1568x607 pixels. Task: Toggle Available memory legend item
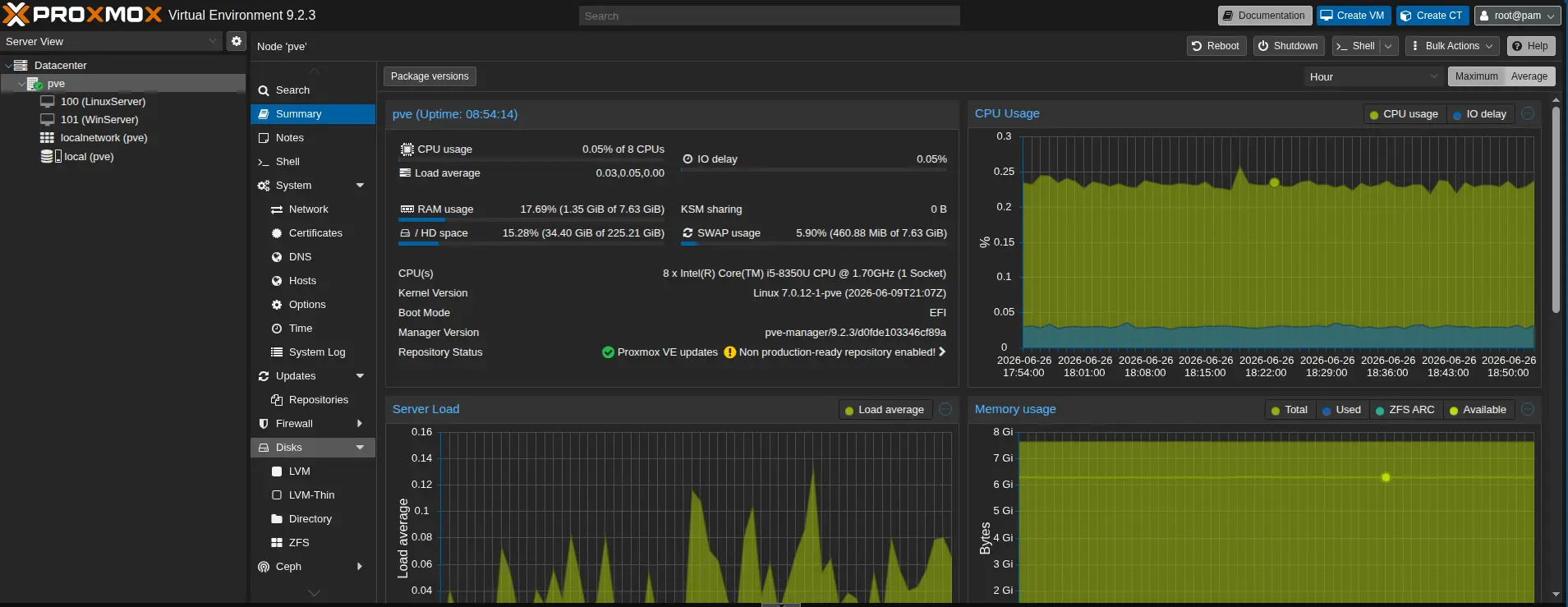point(1478,410)
